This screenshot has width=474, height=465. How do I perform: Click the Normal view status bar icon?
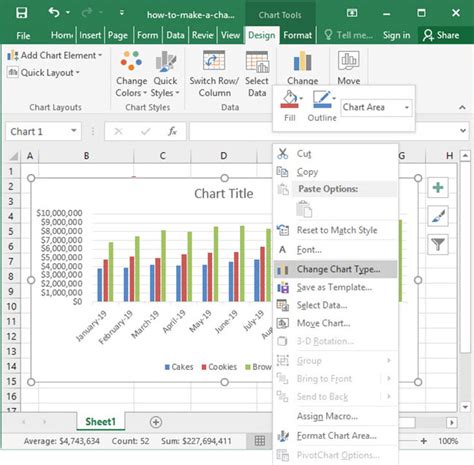coord(260,441)
